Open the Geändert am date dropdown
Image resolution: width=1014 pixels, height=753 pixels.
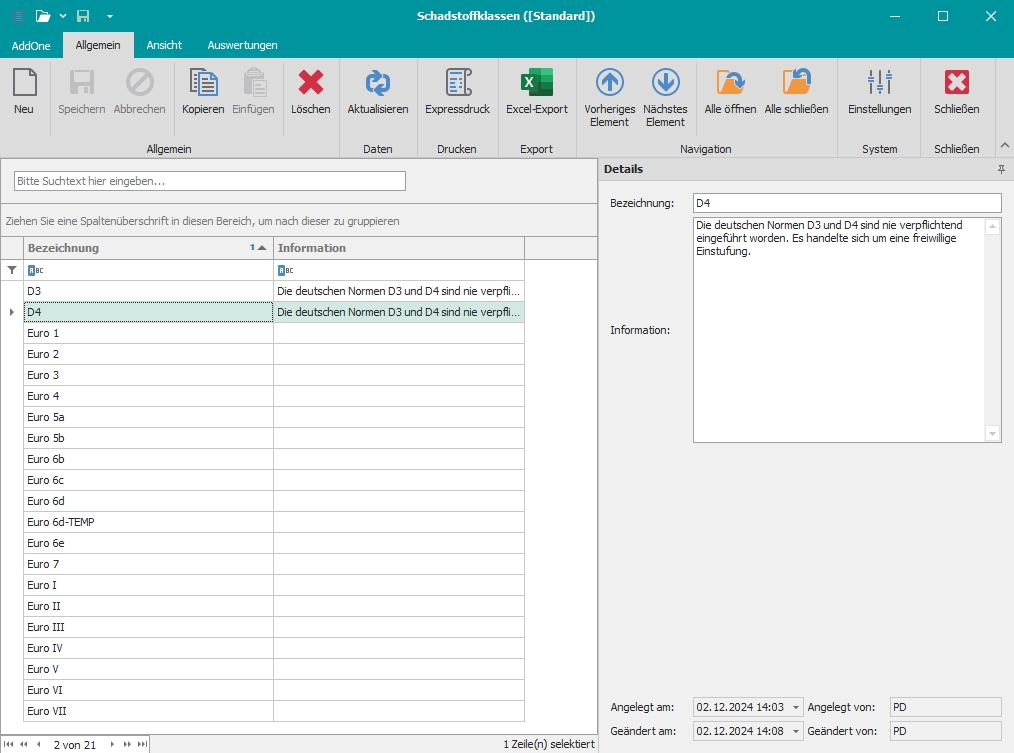tap(796, 731)
